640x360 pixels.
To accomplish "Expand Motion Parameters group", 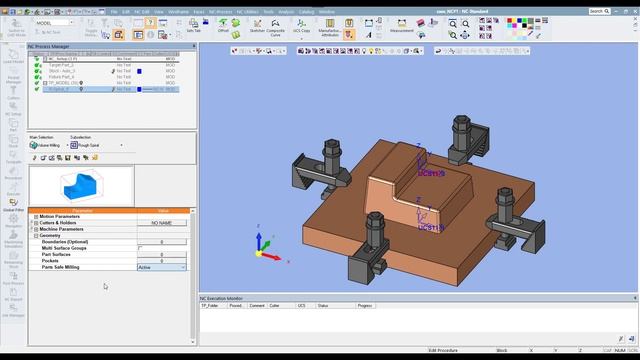I will pyautogui.click(x=36, y=217).
